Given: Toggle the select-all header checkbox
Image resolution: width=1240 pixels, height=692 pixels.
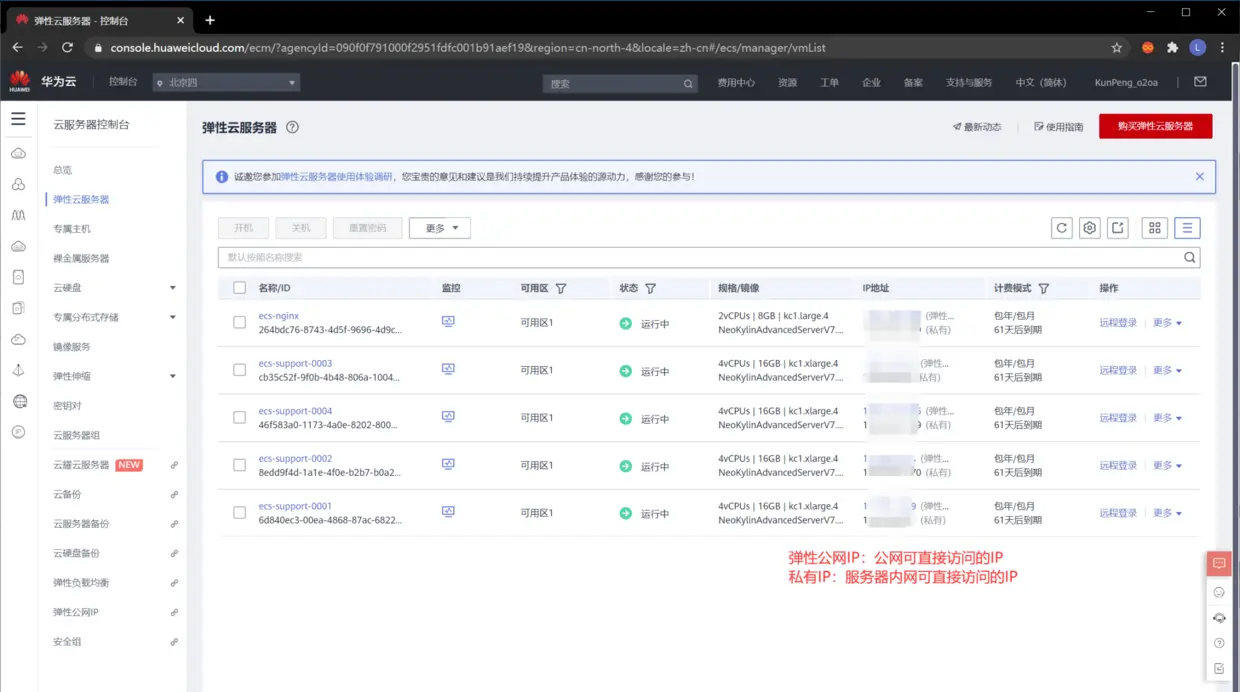Looking at the screenshot, I should pyautogui.click(x=239, y=288).
